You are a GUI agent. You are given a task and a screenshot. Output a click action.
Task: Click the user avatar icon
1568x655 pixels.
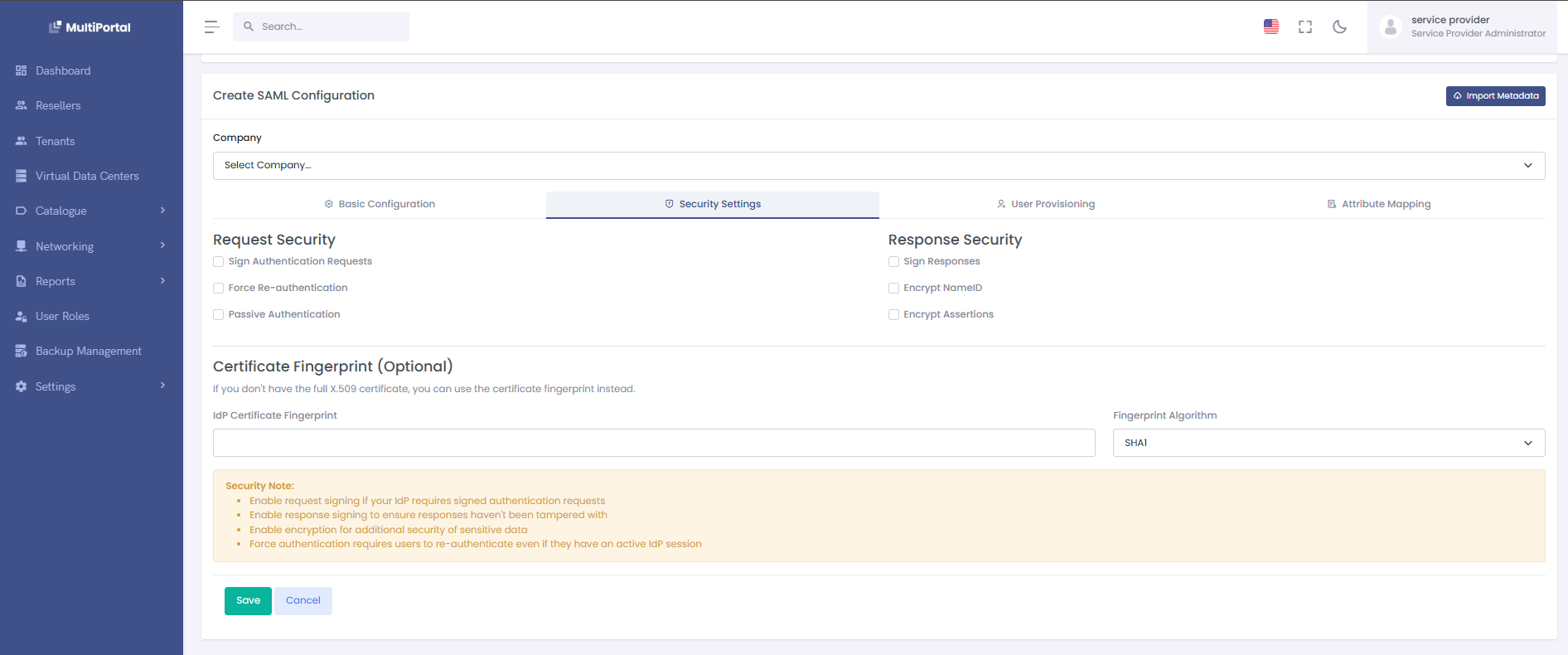click(x=1391, y=27)
